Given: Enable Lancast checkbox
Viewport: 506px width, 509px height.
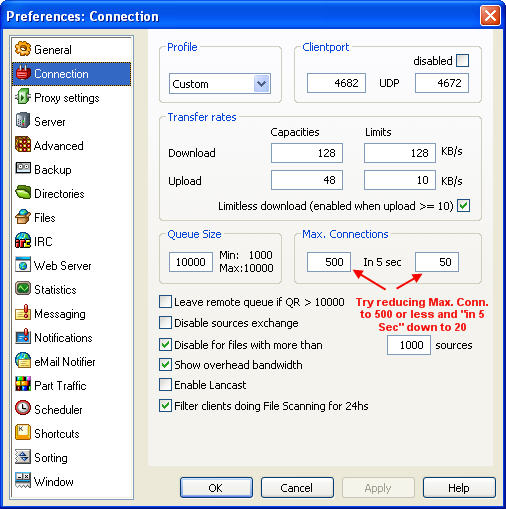Looking at the screenshot, I should 165,385.
